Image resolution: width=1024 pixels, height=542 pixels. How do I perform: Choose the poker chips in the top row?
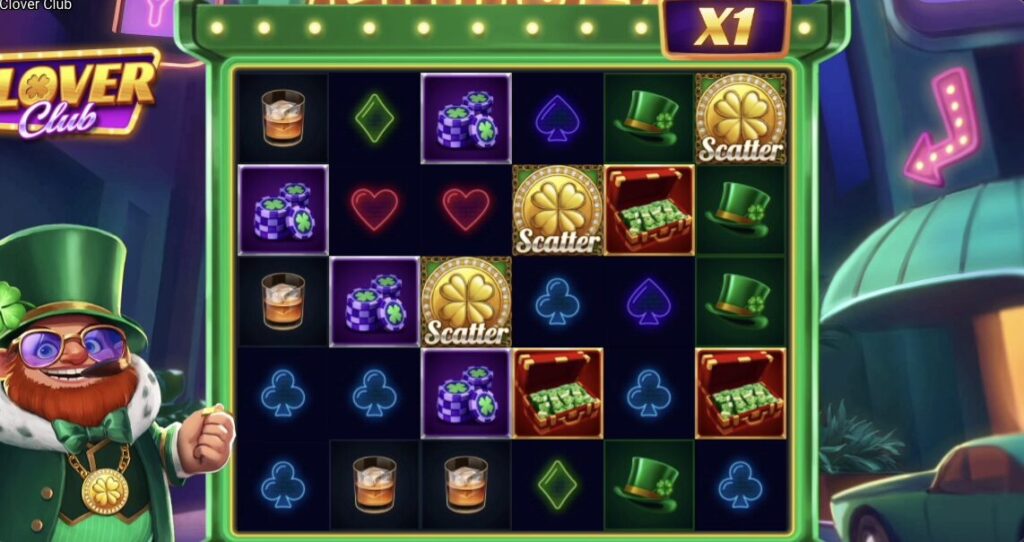tap(466, 118)
